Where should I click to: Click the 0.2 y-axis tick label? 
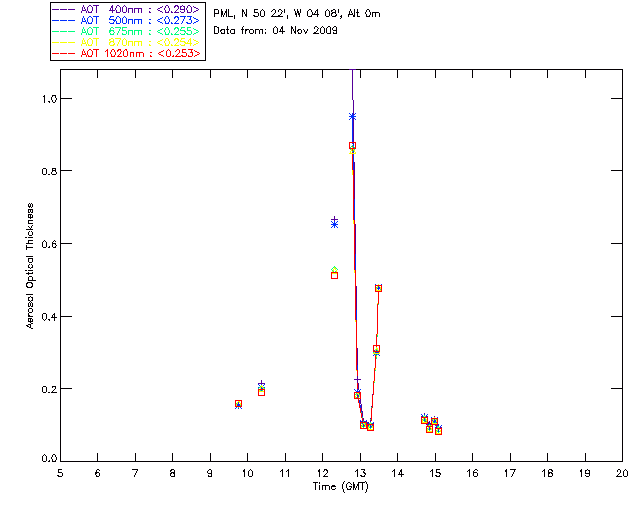point(49,389)
